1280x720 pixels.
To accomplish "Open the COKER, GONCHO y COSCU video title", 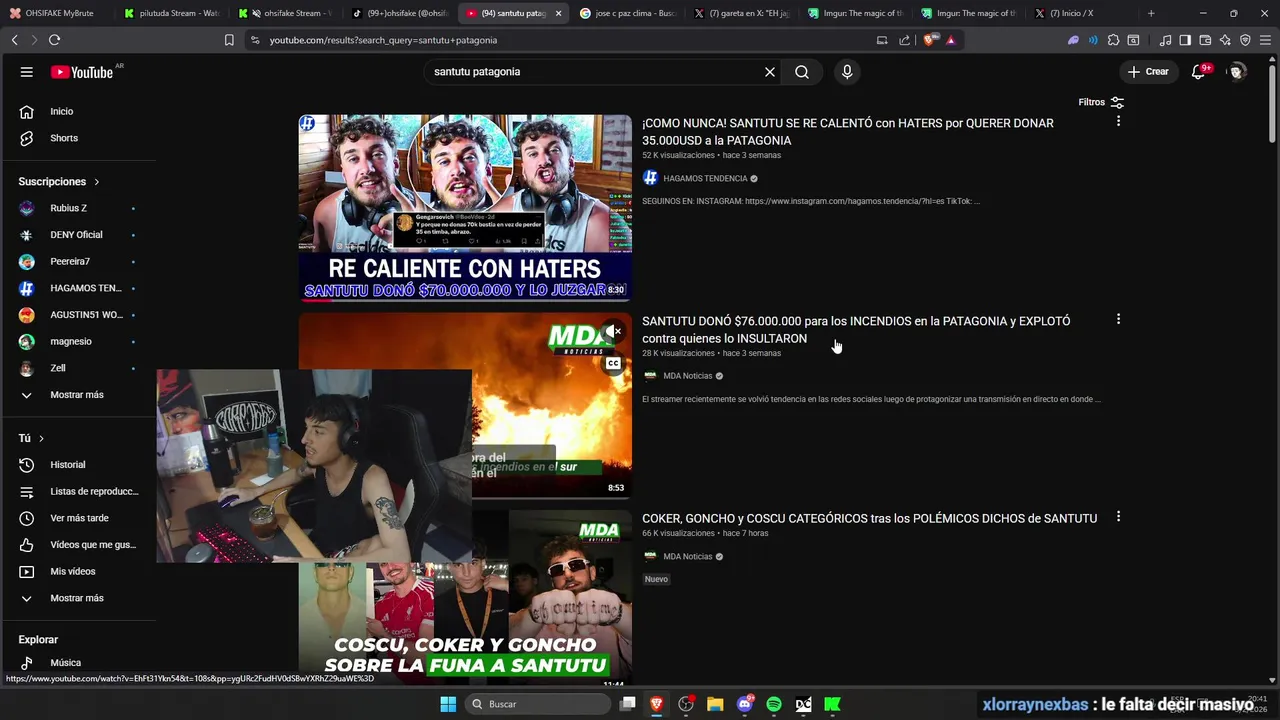I will coord(869,518).
